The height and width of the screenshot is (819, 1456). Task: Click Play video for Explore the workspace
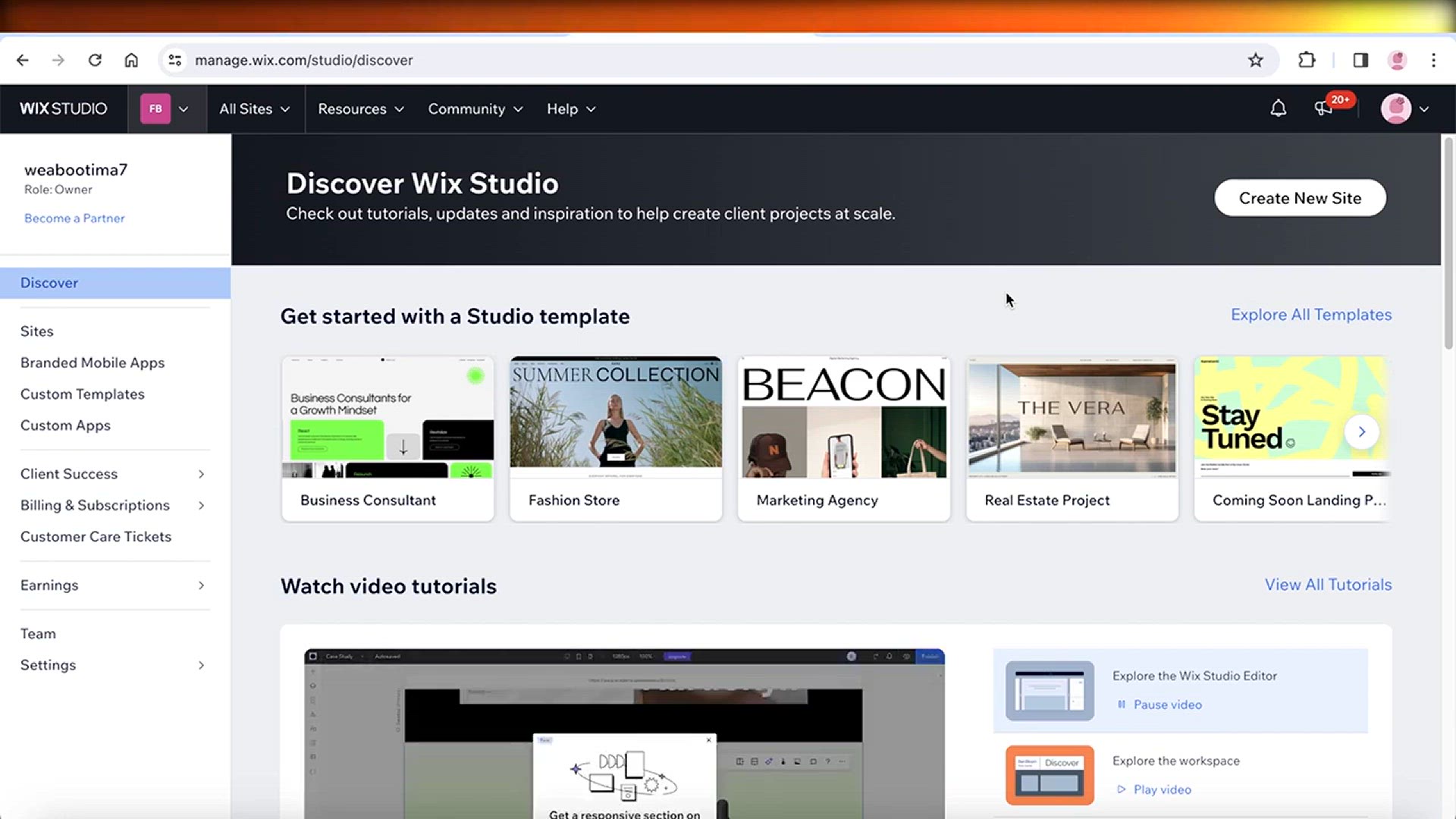(1154, 789)
